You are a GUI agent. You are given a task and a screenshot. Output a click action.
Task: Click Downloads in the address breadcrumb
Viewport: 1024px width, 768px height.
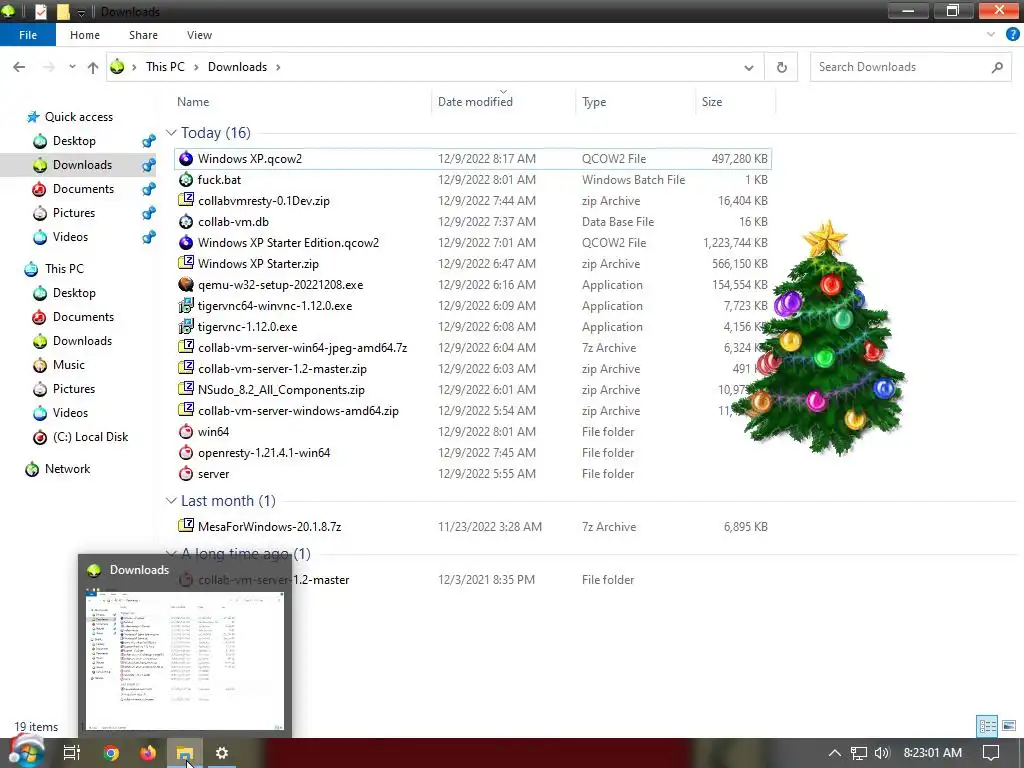pos(237,67)
